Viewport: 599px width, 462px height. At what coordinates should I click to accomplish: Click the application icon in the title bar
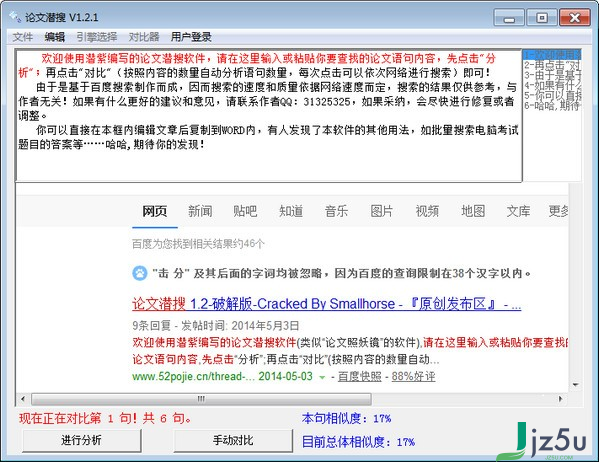(x=15, y=16)
